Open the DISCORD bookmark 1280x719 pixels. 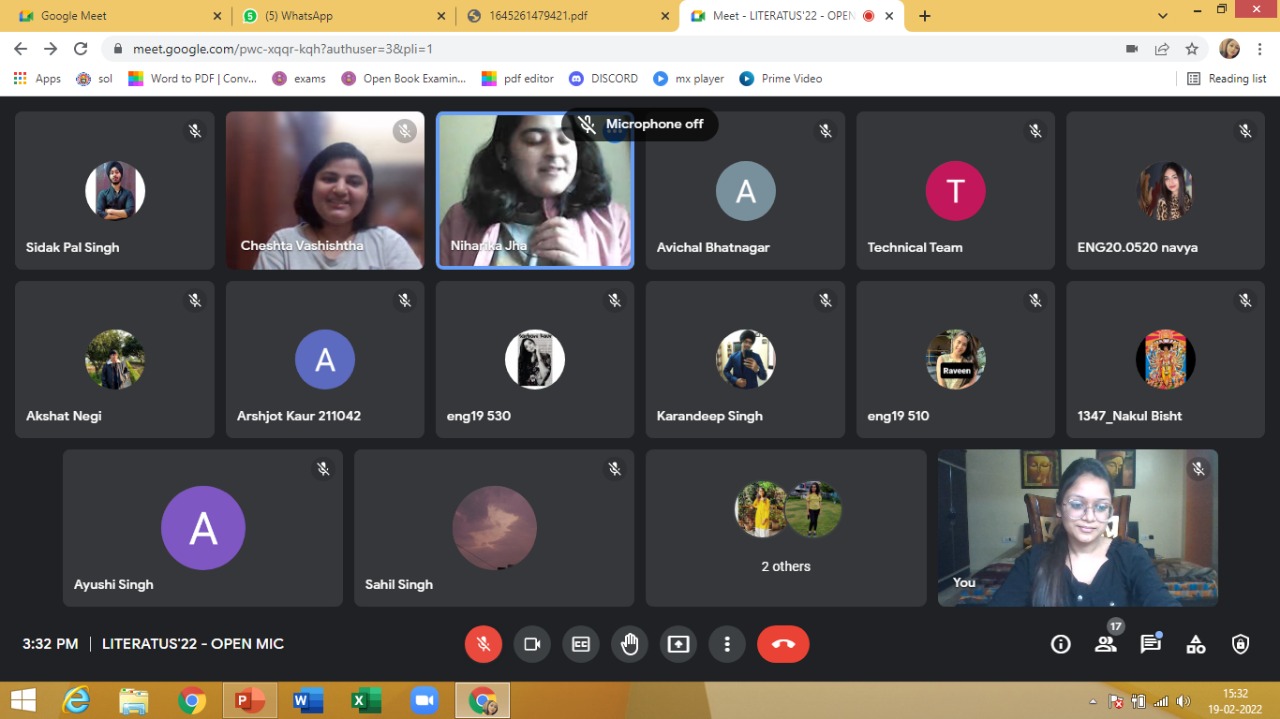coord(603,78)
